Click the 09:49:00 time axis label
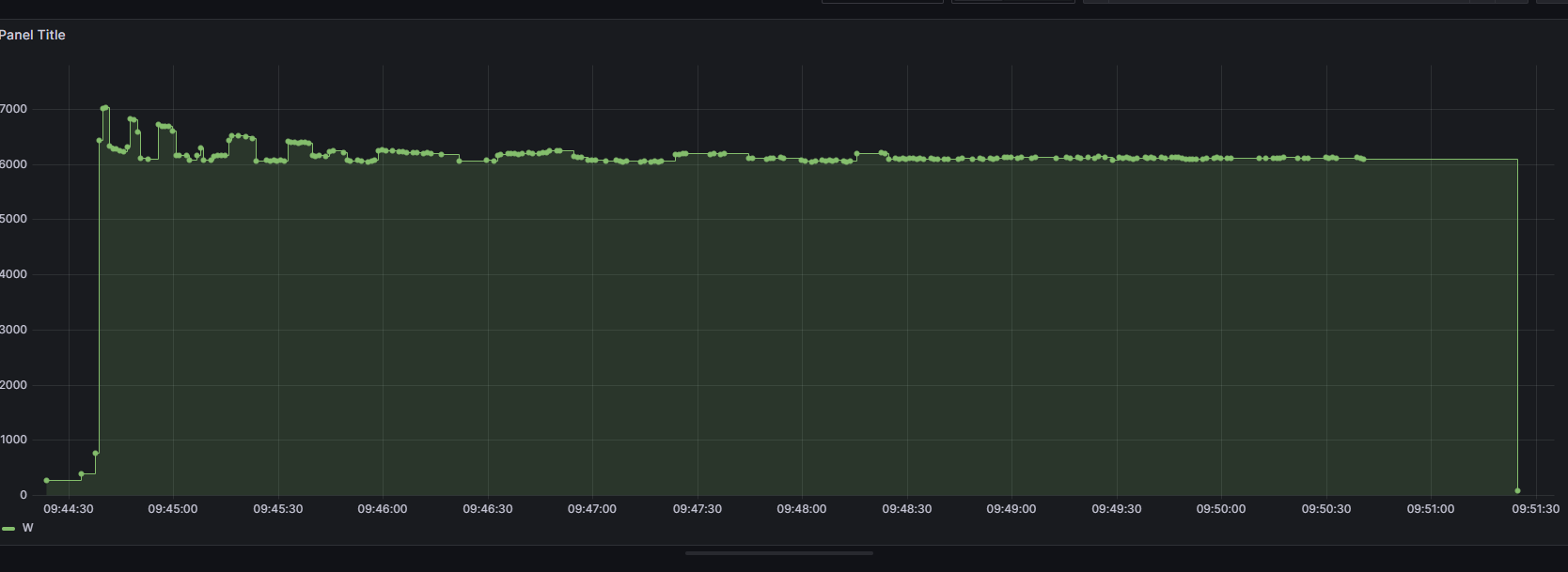Image resolution: width=1568 pixels, height=572 pixels. click(x=1011, y=509)
